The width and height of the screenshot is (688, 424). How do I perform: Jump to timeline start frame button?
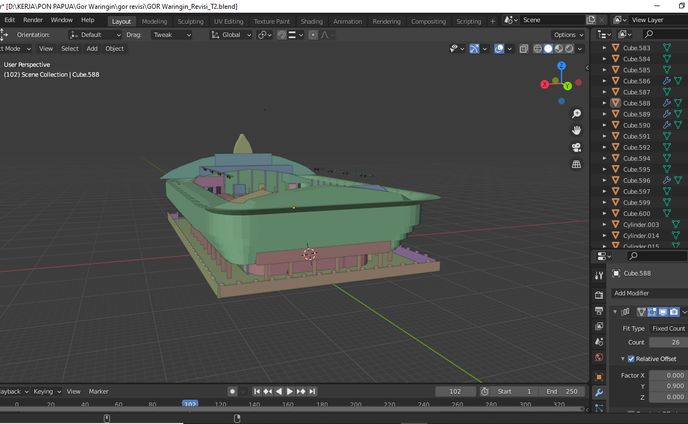257,391
